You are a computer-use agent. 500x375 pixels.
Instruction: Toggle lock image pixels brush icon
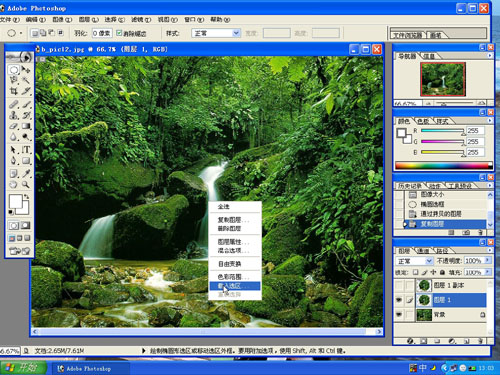coord(424,272)
